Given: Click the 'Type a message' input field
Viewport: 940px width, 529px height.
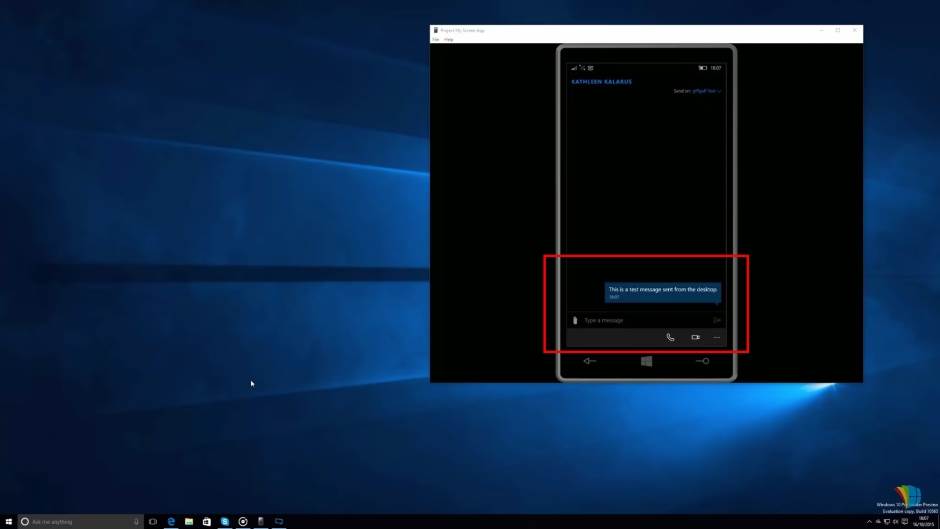Looking at the screenshot, I should click(x=640, y=320).
